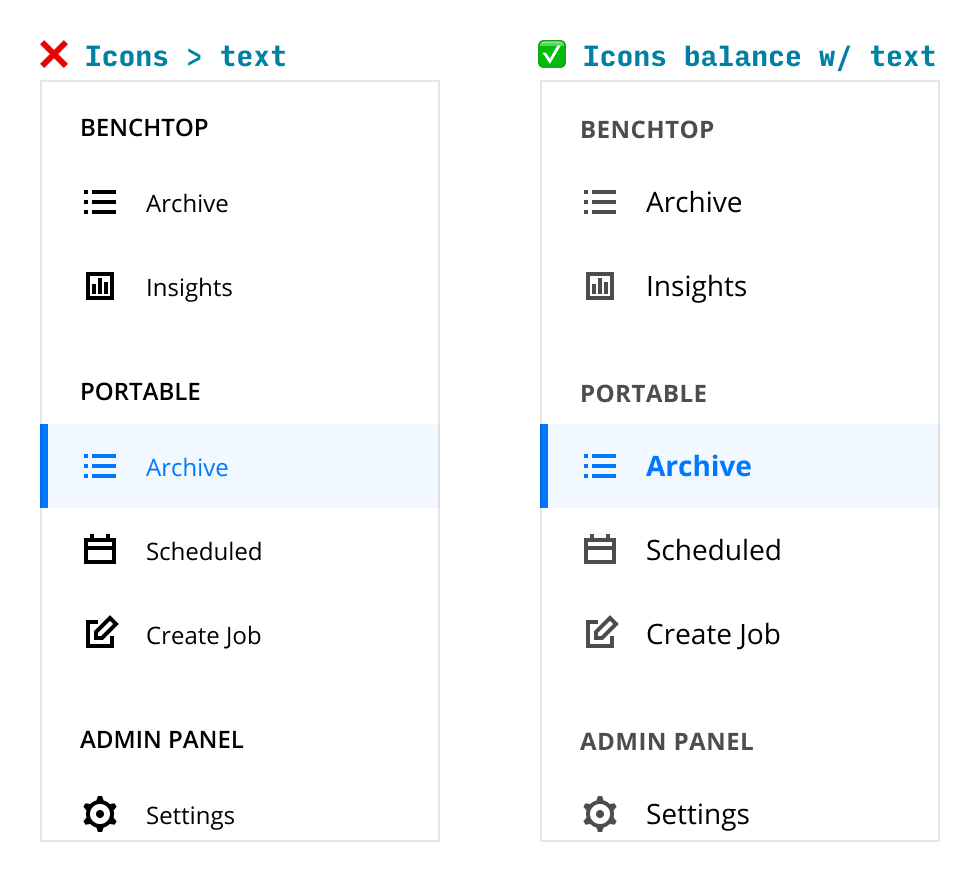980x882 pixels.
Task: Click the Insights bar chart icon in left panel
Action: click(100, 287)
